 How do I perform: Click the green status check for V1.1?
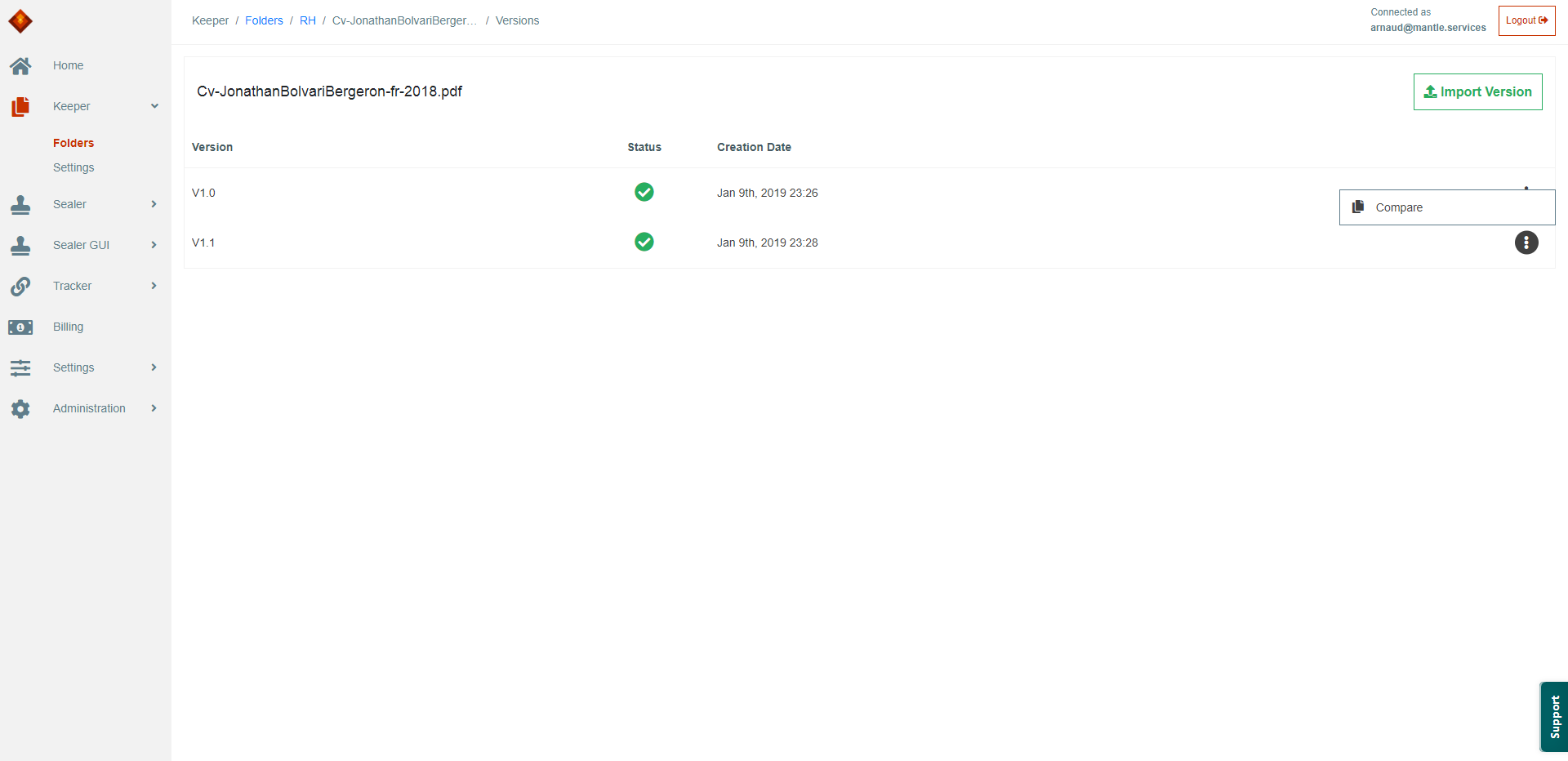point(644,242)
